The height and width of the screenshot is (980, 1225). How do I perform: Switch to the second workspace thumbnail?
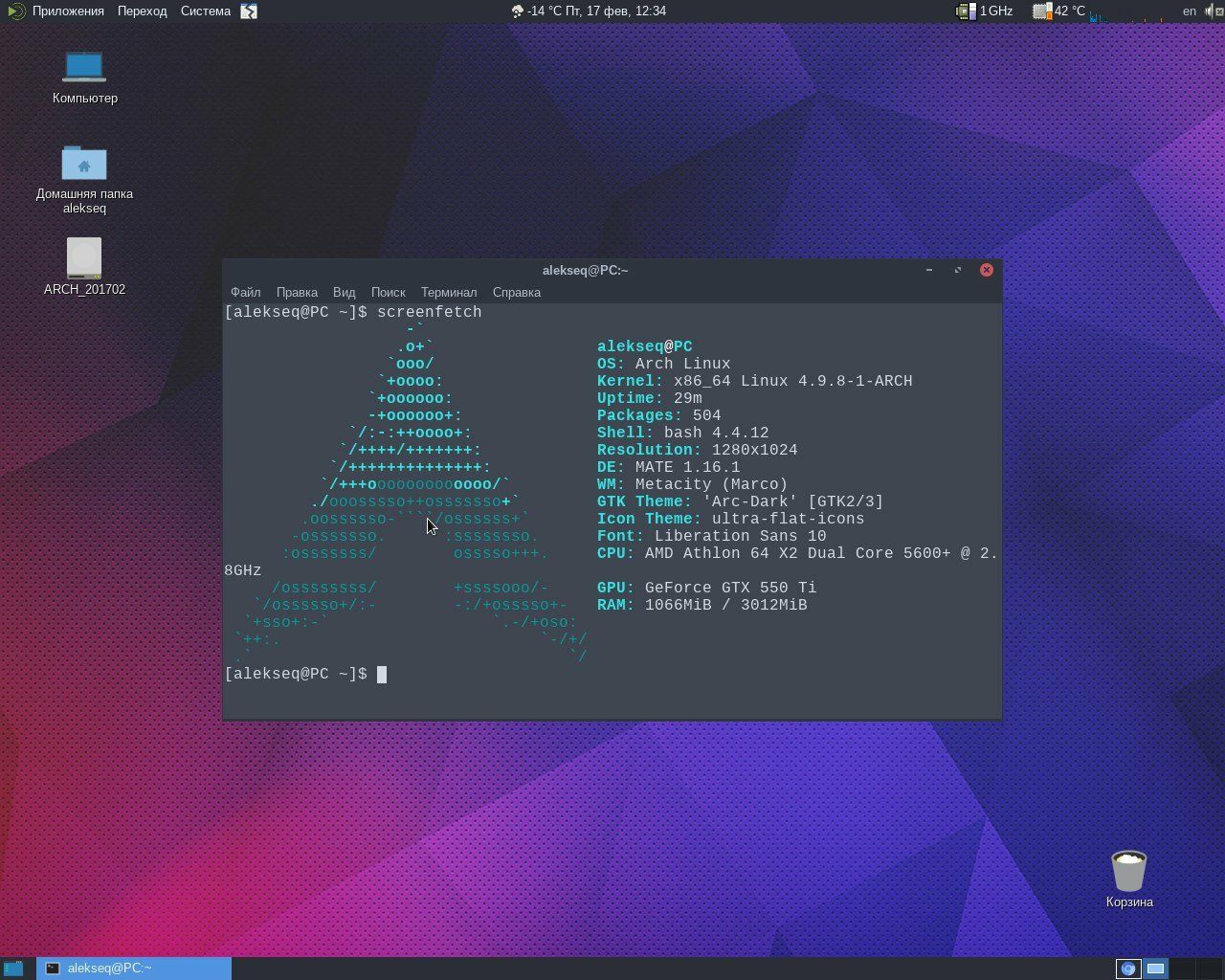[x=1155, y=969]
